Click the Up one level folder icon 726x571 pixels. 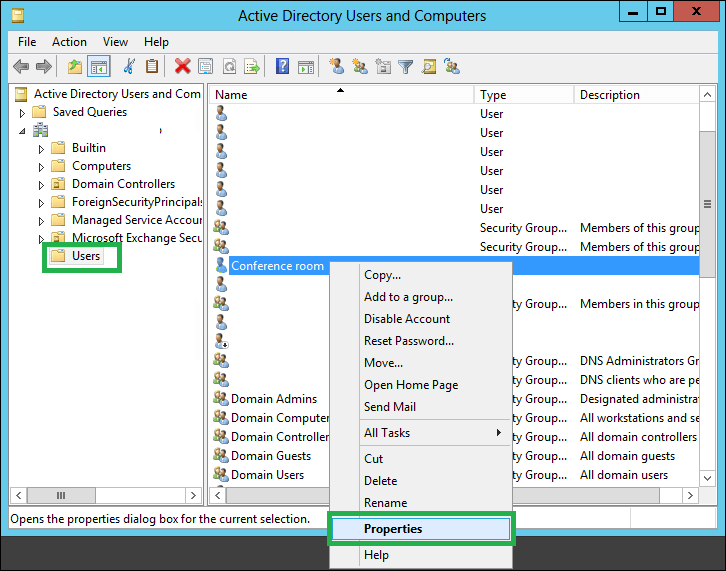click(x=75, y=67)
